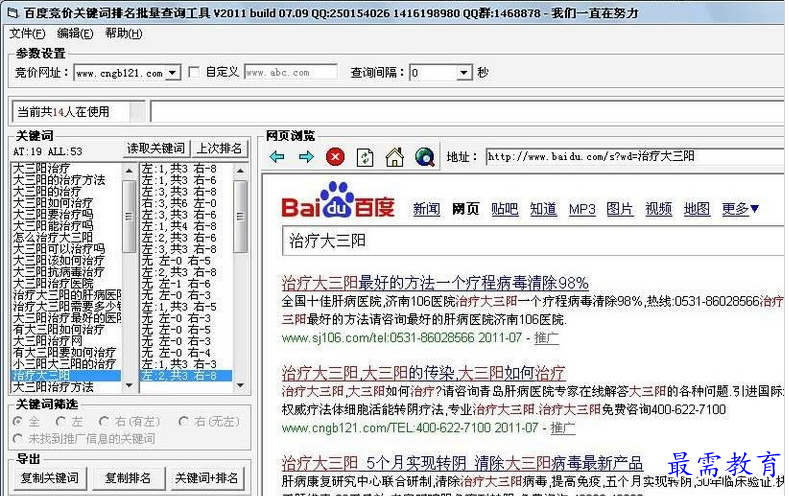
Task: Select the 右(有左) radio button
Action: (104, 421)
